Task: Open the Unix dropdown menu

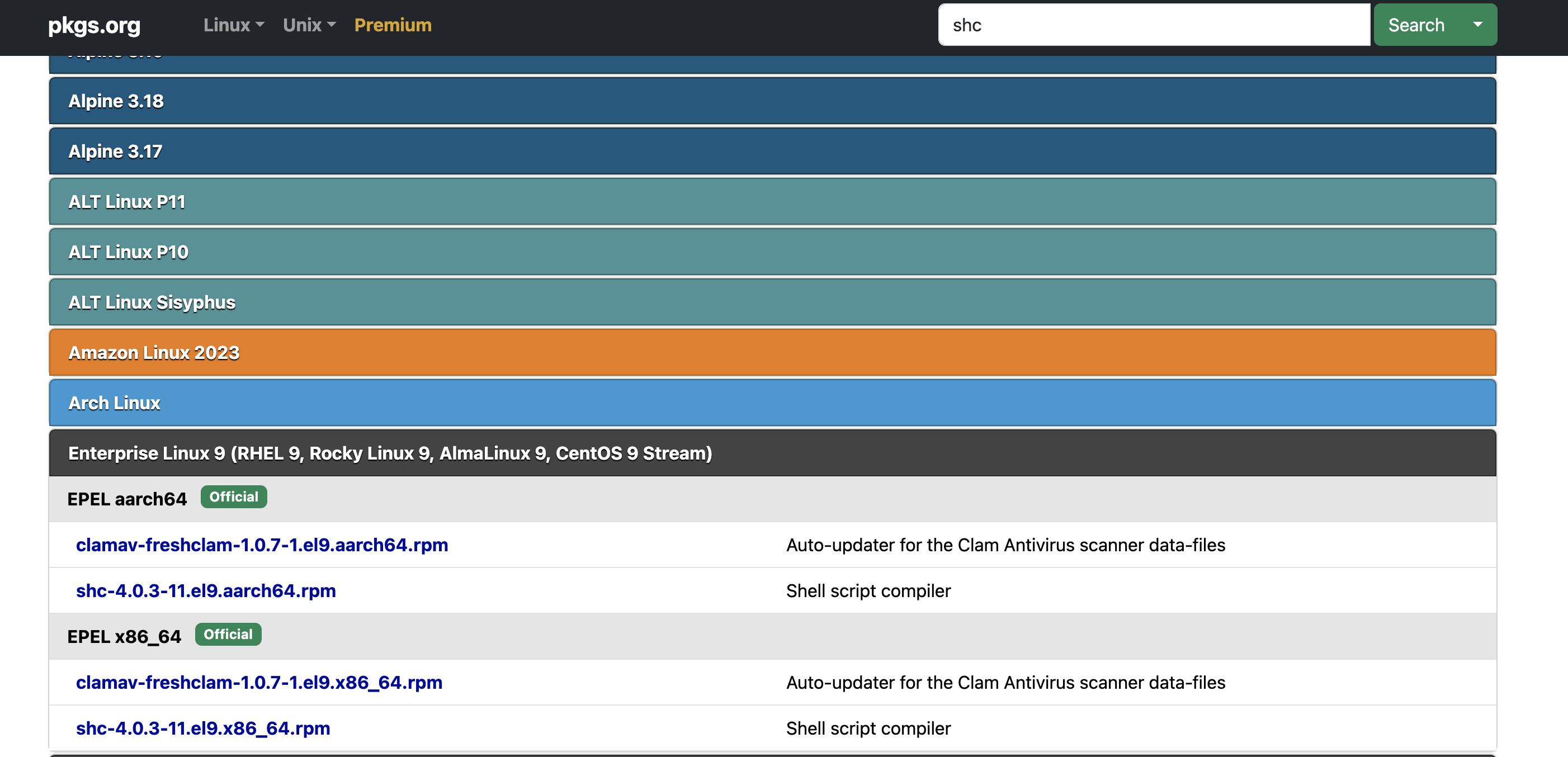Action: pos(309,25)
